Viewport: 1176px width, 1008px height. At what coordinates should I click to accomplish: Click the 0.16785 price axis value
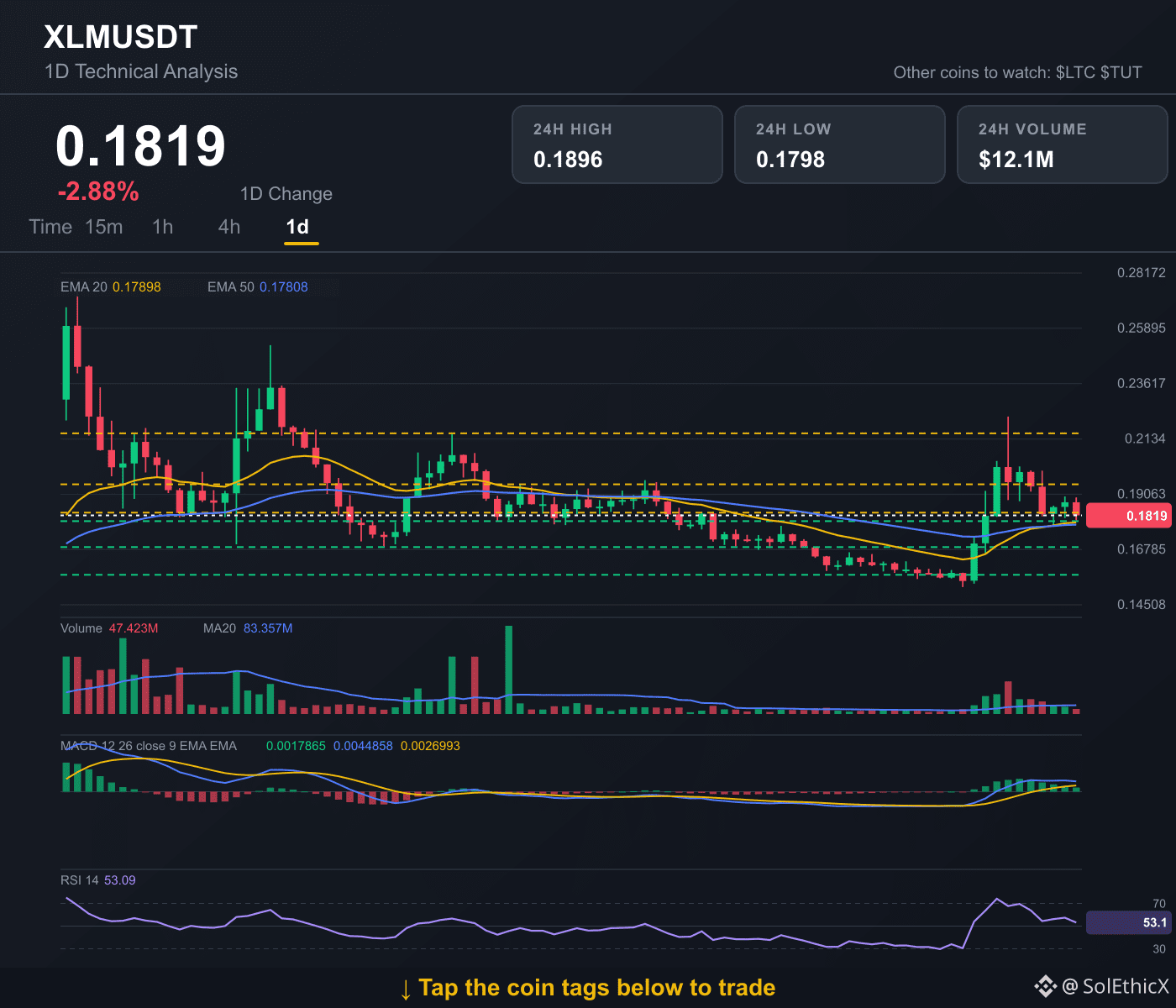click(1142, 549)
